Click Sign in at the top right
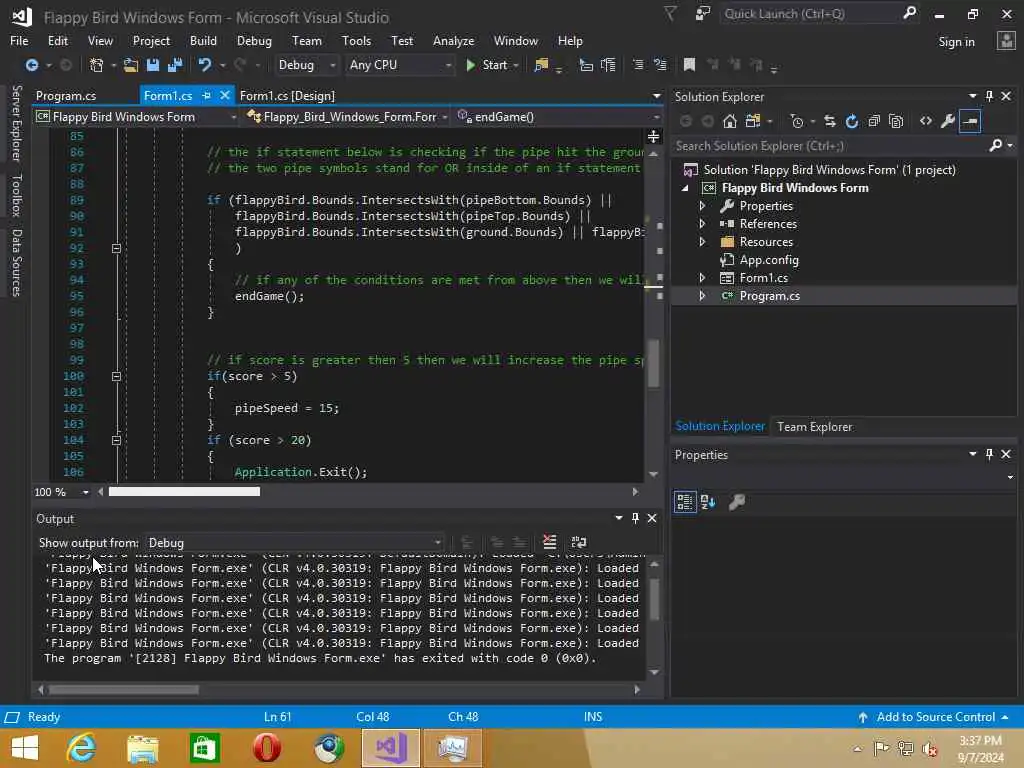 tap(956, 42)
